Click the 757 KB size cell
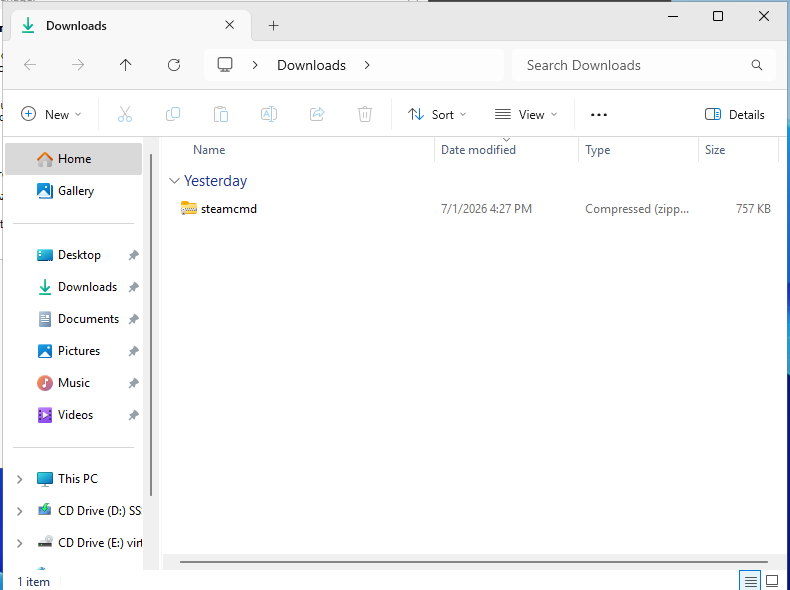Image resolution: width=790 pixels, height=590 pixels. pyautogui.click(x=753, y=209)
